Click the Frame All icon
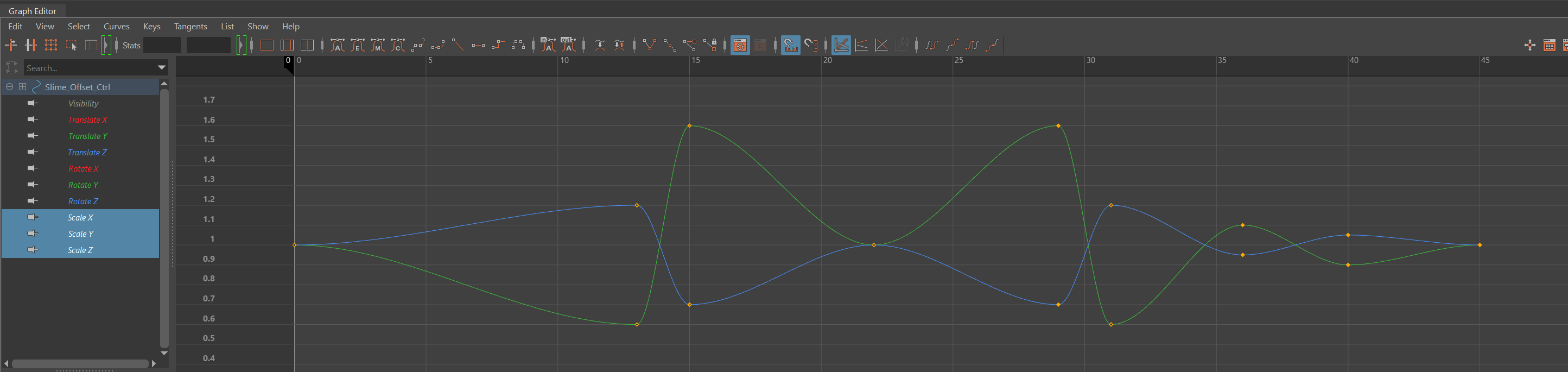Screen dimensions: 1568x372 pyautogui.click(x=266, y=45)
